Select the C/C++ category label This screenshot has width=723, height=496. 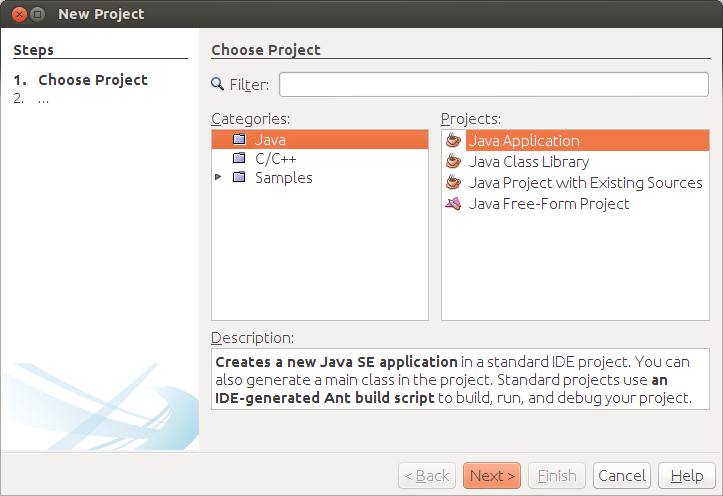(276, 158)
